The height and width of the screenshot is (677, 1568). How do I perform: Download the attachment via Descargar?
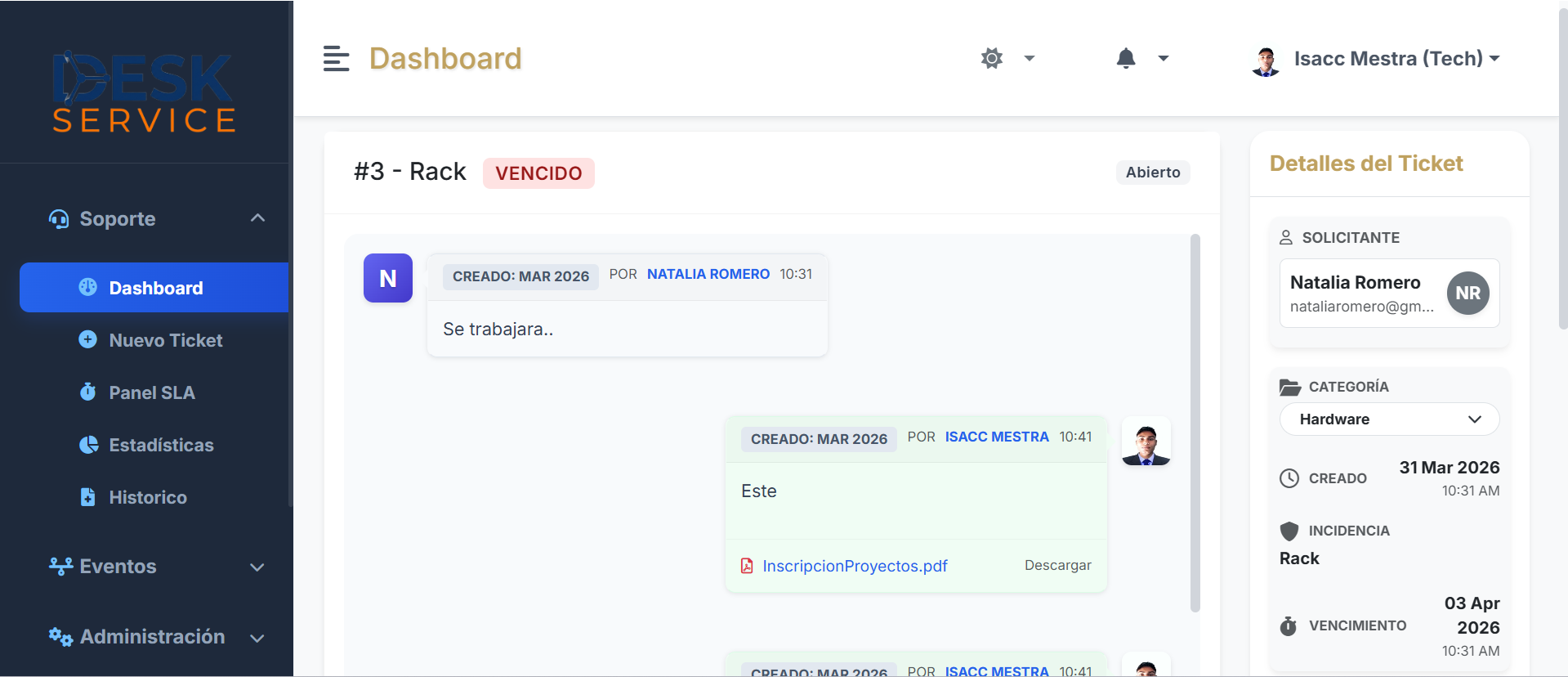(1057, 565)
